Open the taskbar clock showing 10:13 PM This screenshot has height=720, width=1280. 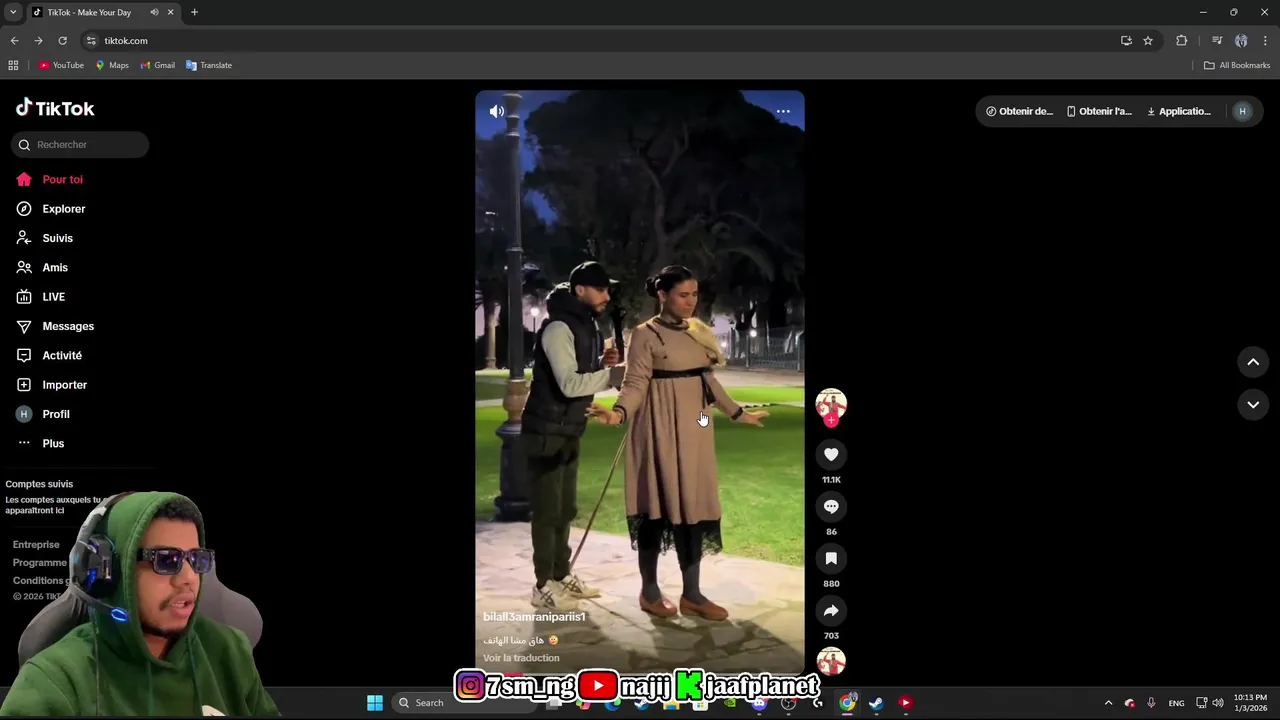tap(1250, 703)
